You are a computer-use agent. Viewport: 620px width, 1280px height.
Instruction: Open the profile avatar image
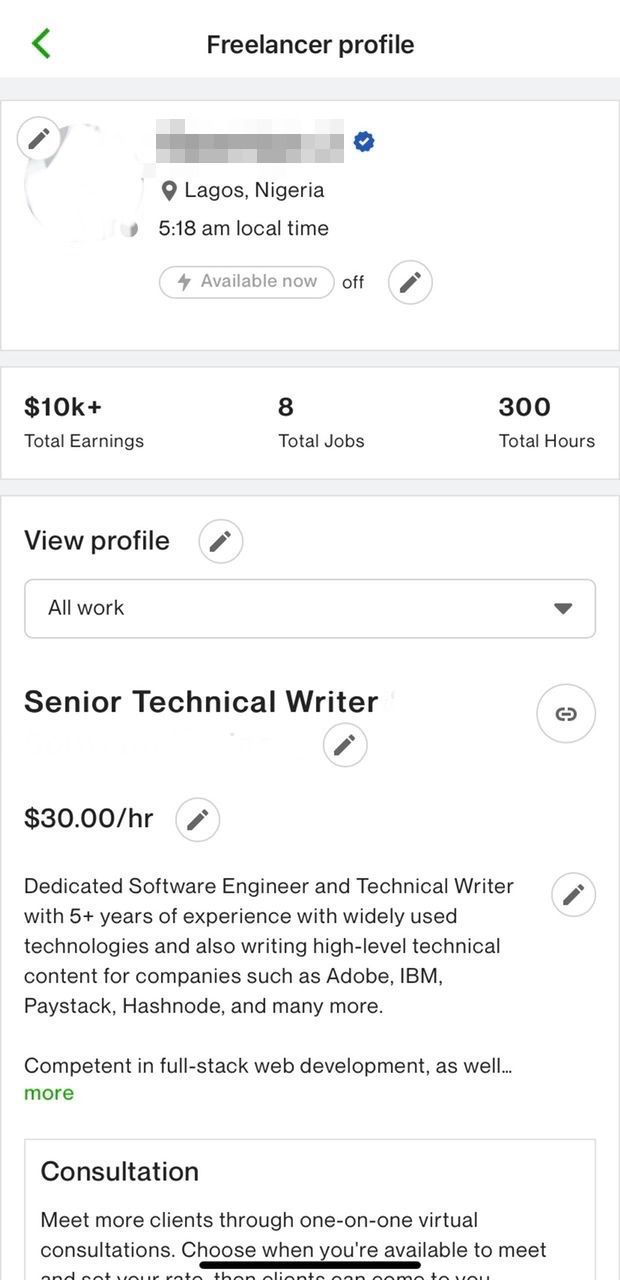82,184
